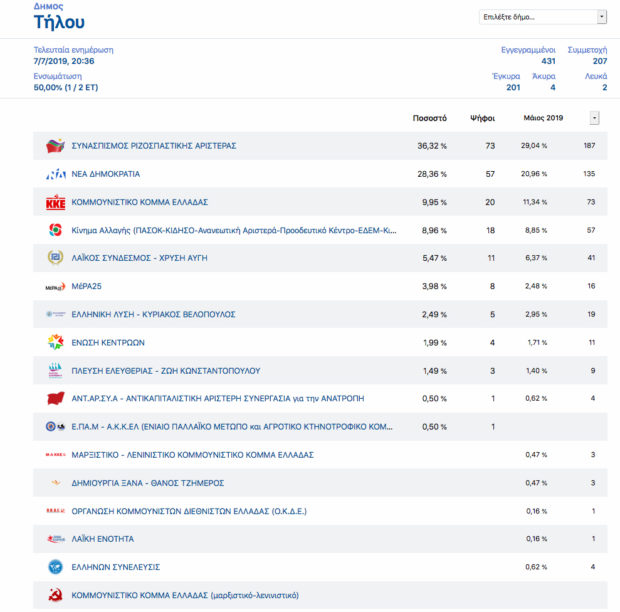Click the Elliniki Lysi party logo
Screen dimensions: 620x612
tap(56, 314)
